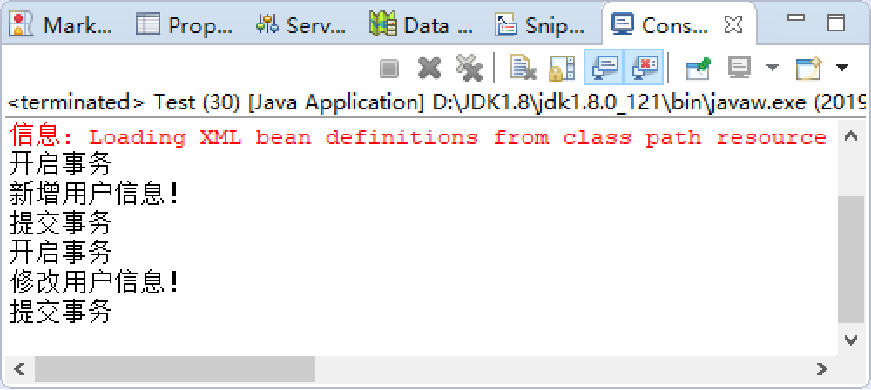The height and width of the screenshot is (390, 871).
Task: Open the Snippets tab
Action: 540,25
